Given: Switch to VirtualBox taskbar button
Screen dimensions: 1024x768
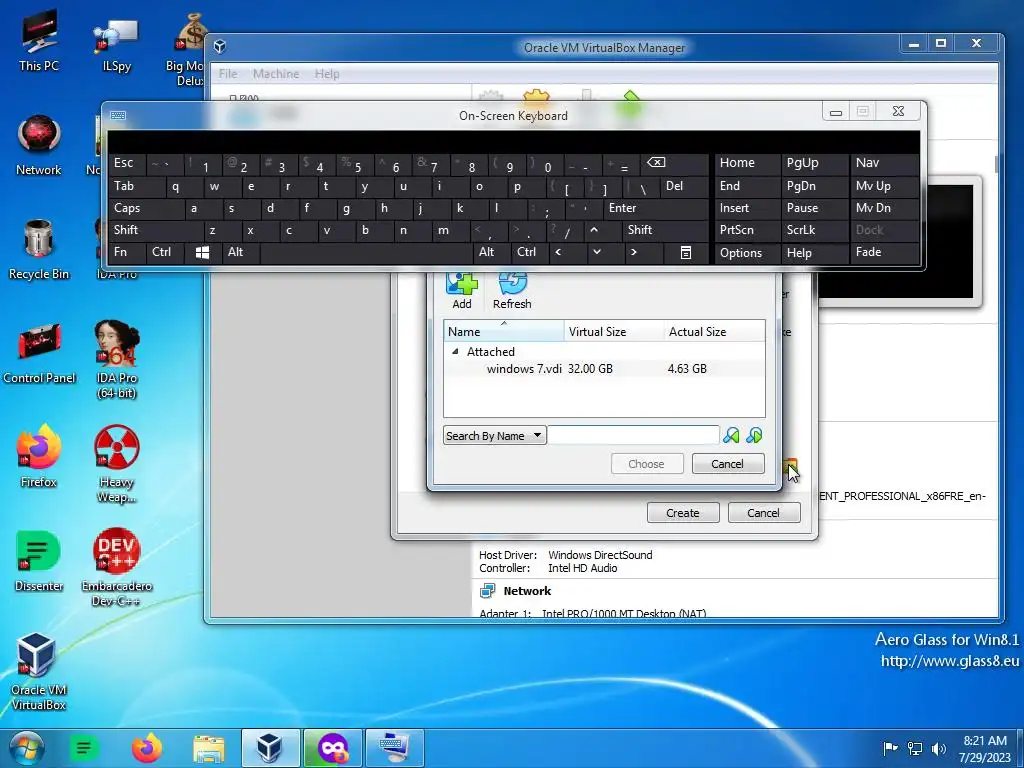Looking at the screenshot, I should click(x=270, y=748).
